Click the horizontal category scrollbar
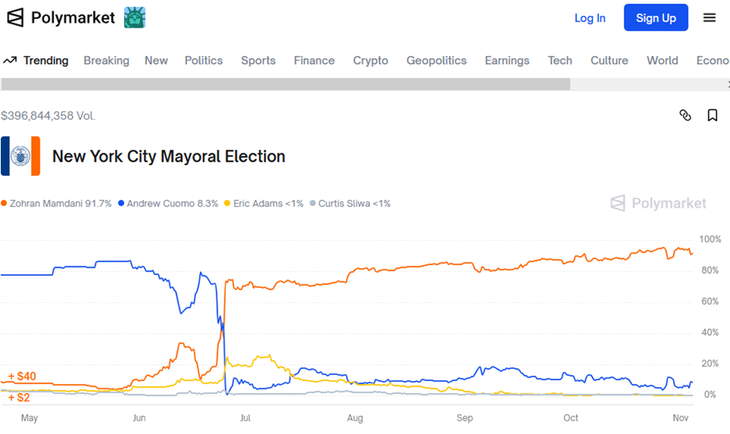The width and height of the screenshot is (730, 434). click(x=285, y=84)
